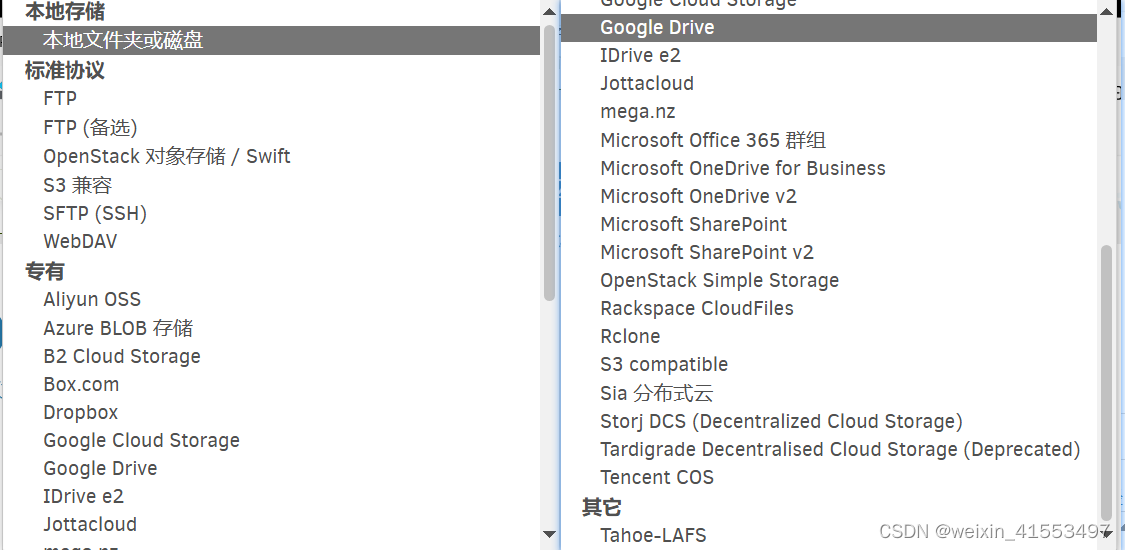Select the highlighted 本地文件夹或磁盘 option
The width and height of the screenshot is (1125, 550).
click(271, 40)
